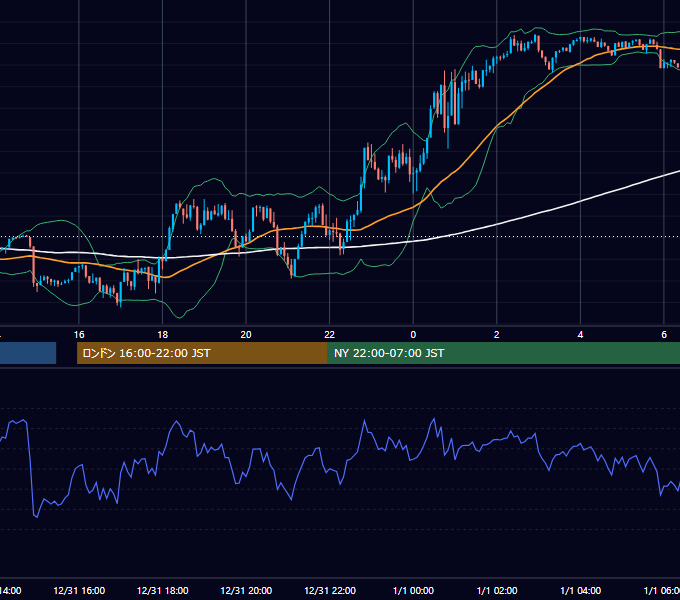Click the "20" hour label on the upper axis
Screen dimensions: 680x600
tap(246, 335)
